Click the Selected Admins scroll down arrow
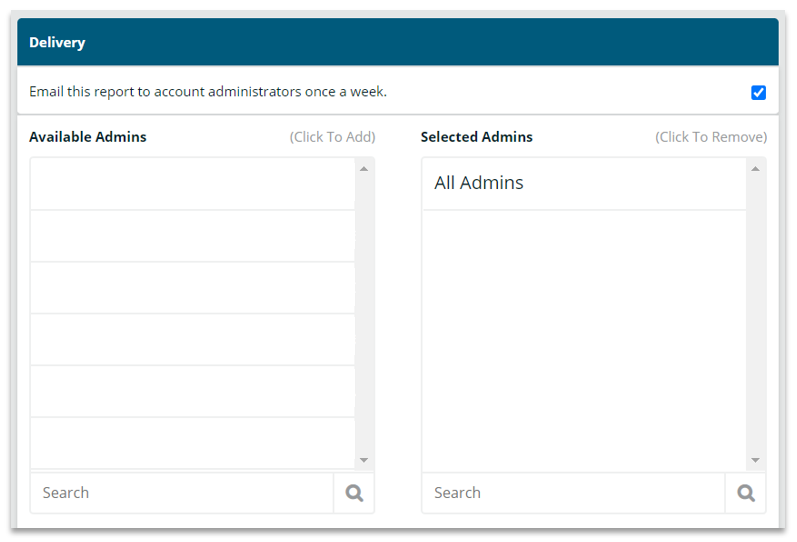This screenshot has width=797, height=542. click(755, 460)
